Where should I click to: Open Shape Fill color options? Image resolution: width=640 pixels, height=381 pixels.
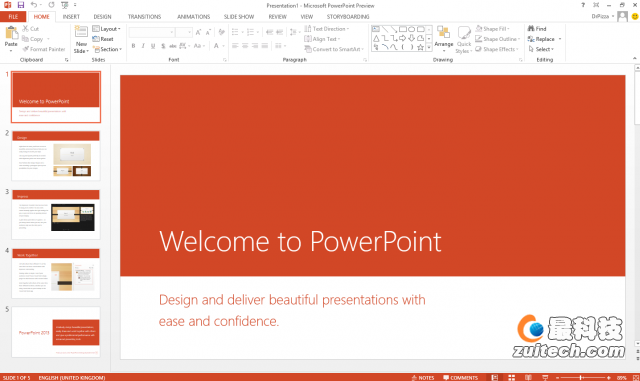(x=492, y=29)
